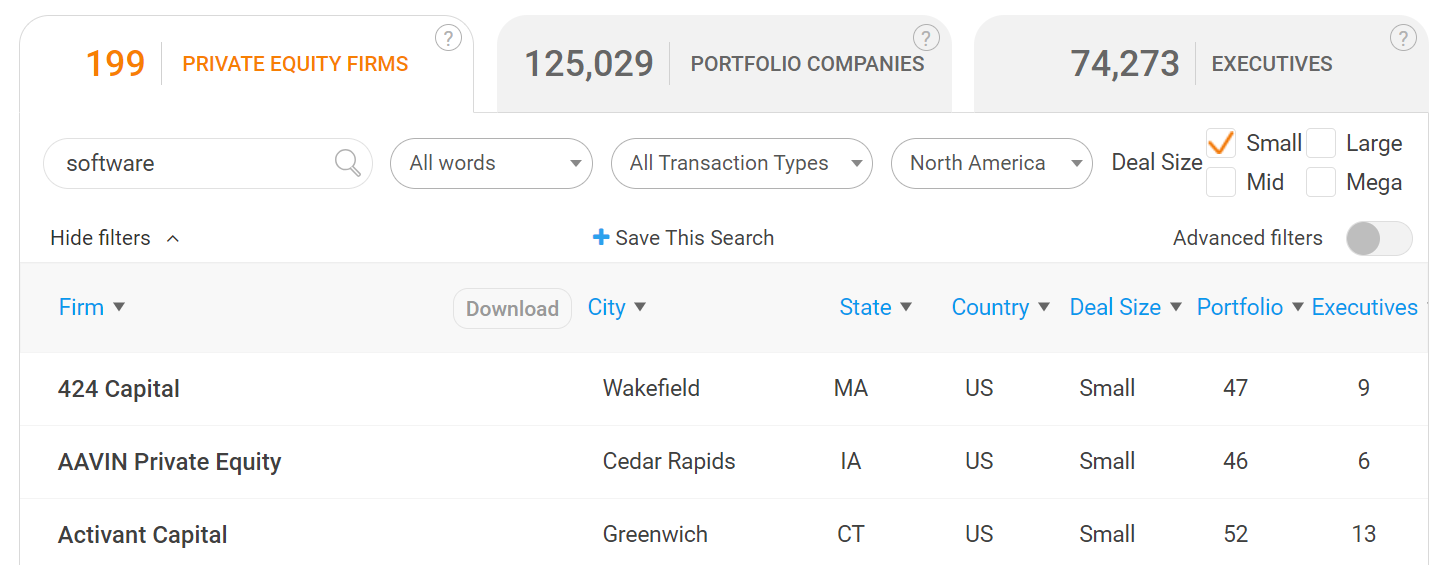Enable the Advanced filters toggle
1453x565 pixels.
click(1379, 238)
